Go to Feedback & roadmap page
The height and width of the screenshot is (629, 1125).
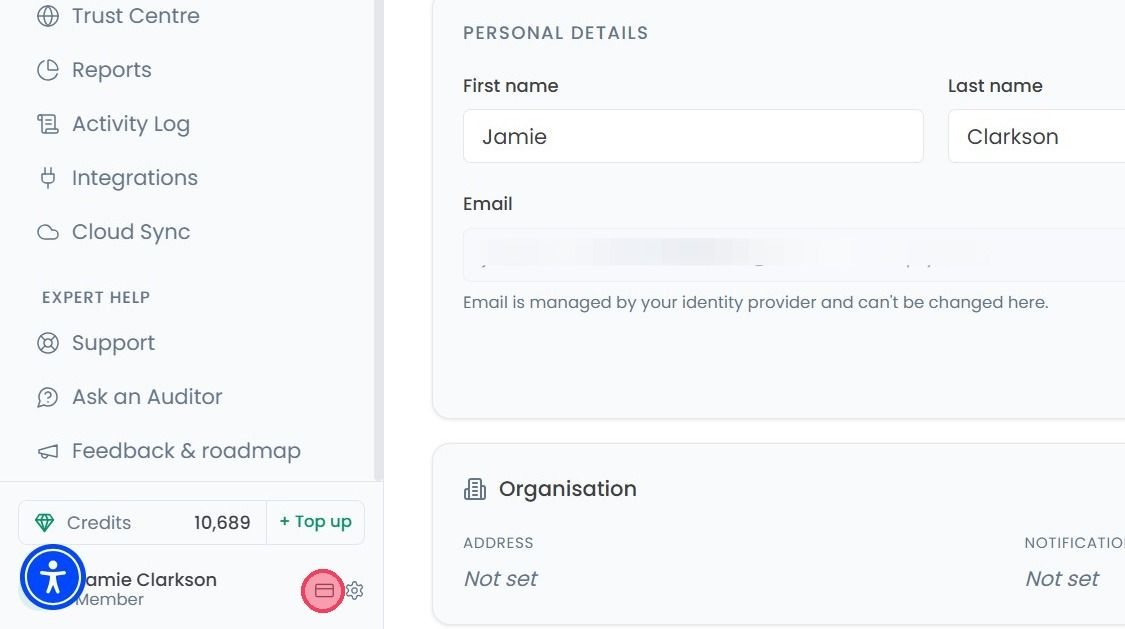pyautogui.click(x=186, y=451)
